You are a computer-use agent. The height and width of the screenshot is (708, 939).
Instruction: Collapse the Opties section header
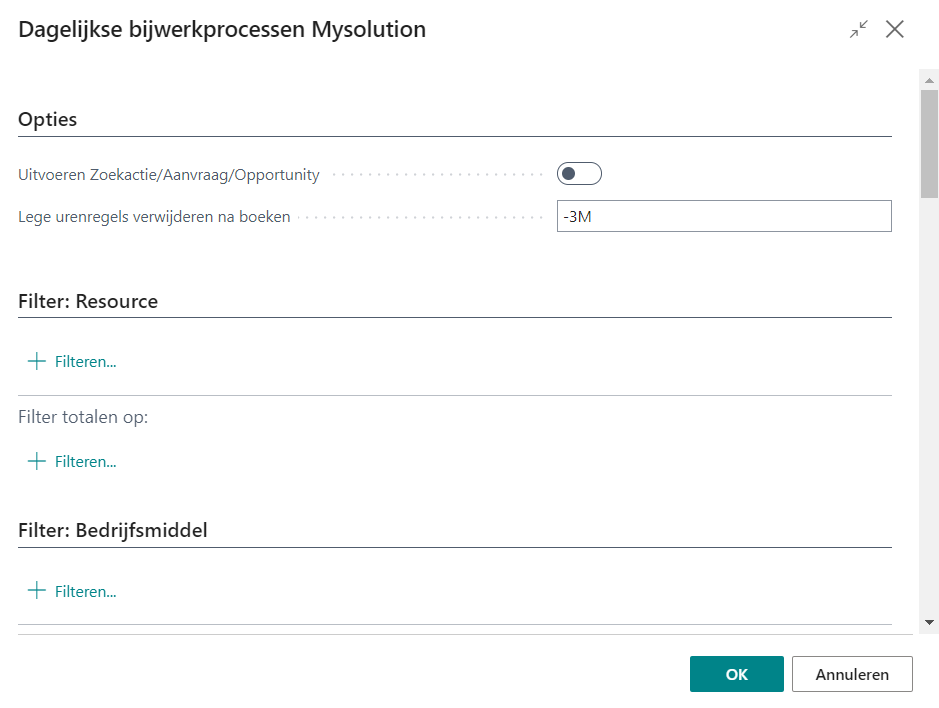[48, 119]
